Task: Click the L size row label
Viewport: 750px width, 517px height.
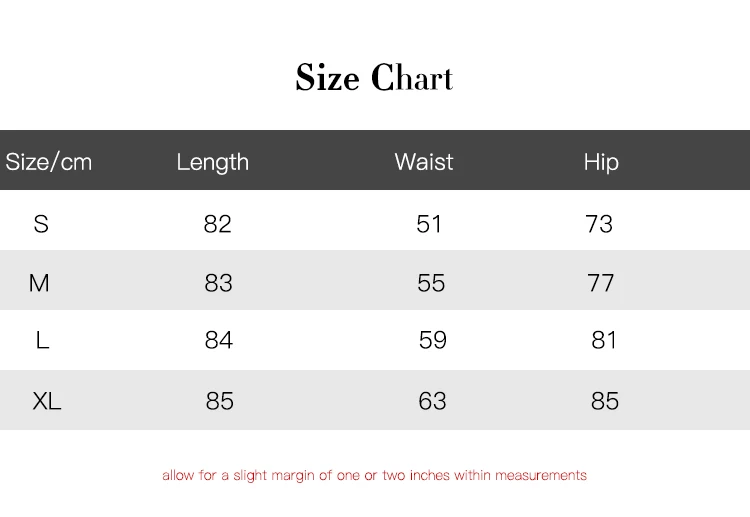Action: [42, 341]
